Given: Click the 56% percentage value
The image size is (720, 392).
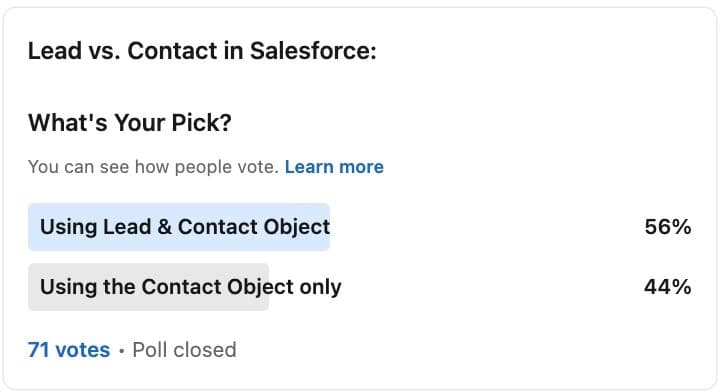Looking at the screenshot, I should coord(668,227).
